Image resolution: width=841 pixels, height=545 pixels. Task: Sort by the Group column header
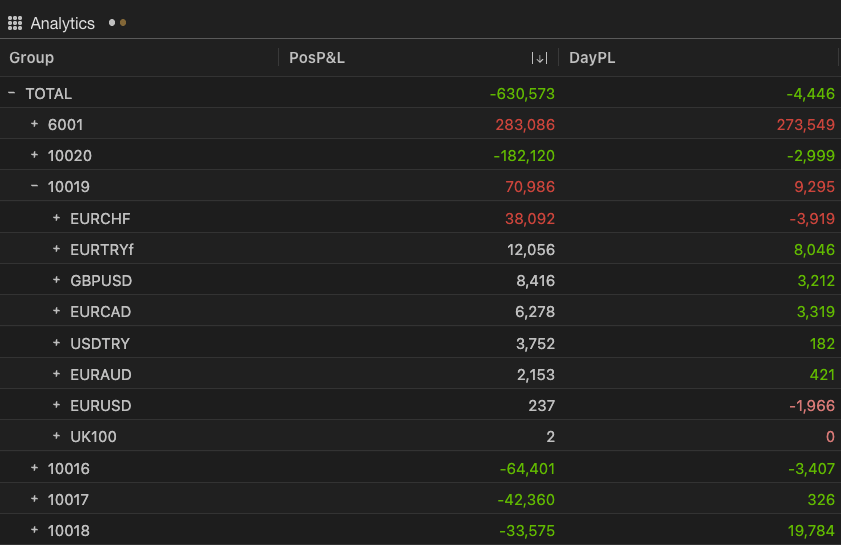(32, 57)
